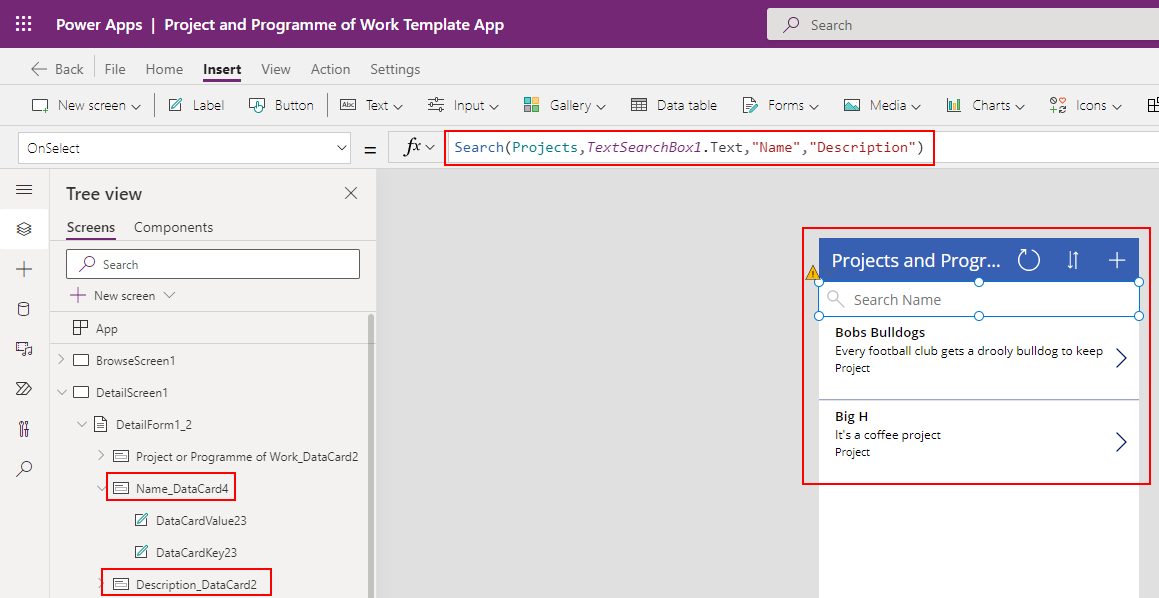The image size is (1159, 598).
Task: Open the Charts dropdown
Action: click(x=985, y=106)
